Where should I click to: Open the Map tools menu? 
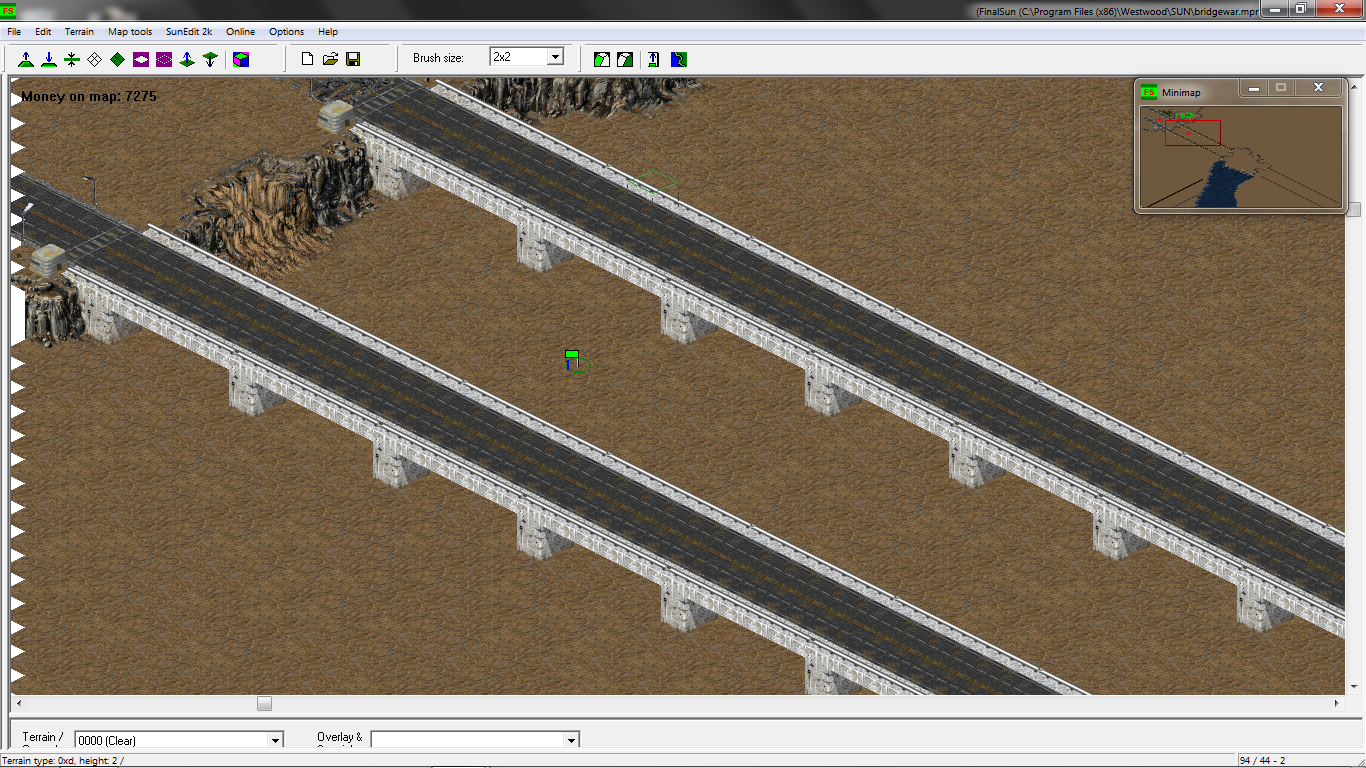coord(130,32)
